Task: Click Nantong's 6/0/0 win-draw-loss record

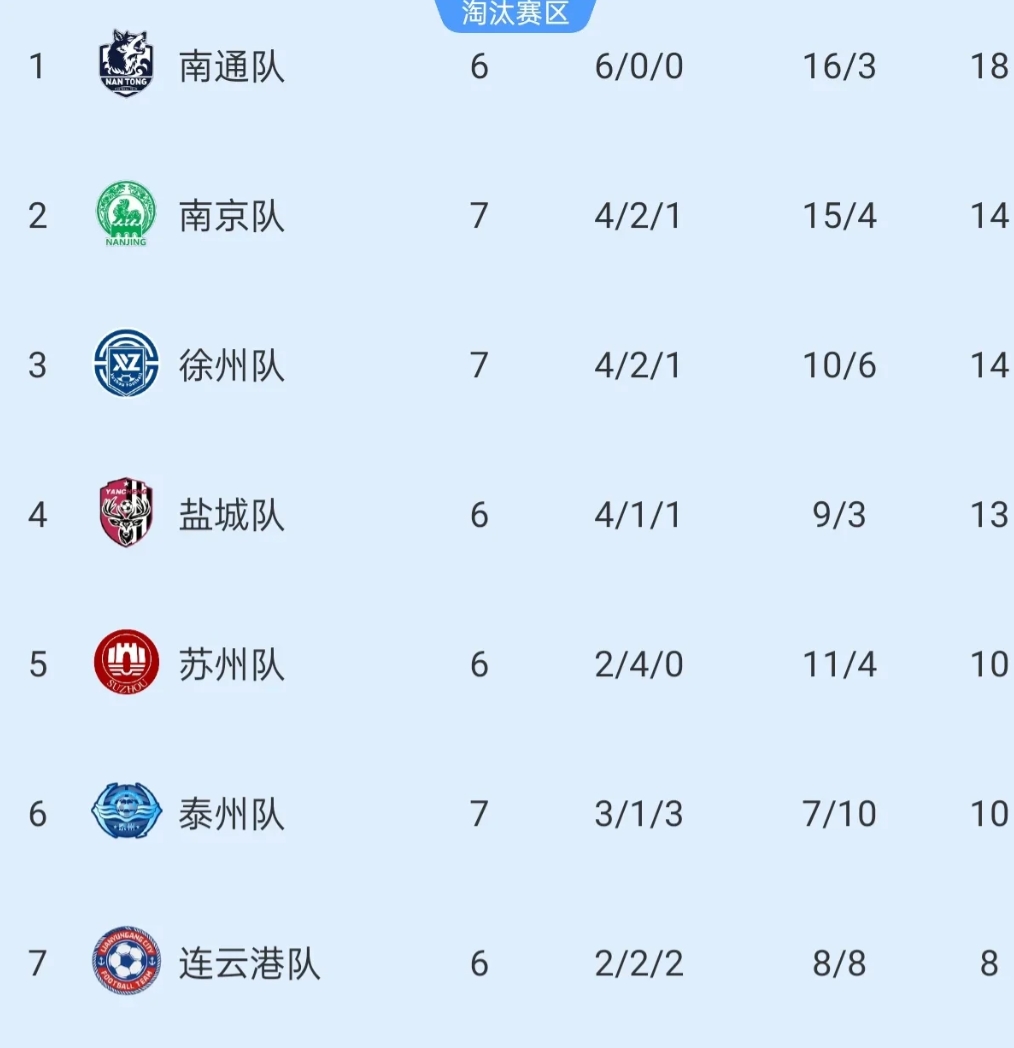Action: pyautogui.click(x=638, y=66)
